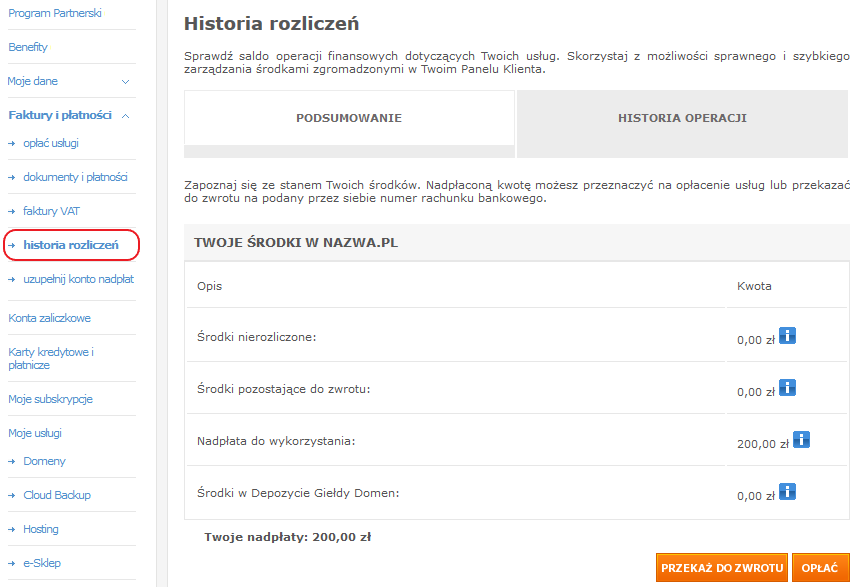The height and width of the screenshot is (587, 855).
Task: Open faktury VAT page
Action: pyautogui.click(x=51, y=211)
